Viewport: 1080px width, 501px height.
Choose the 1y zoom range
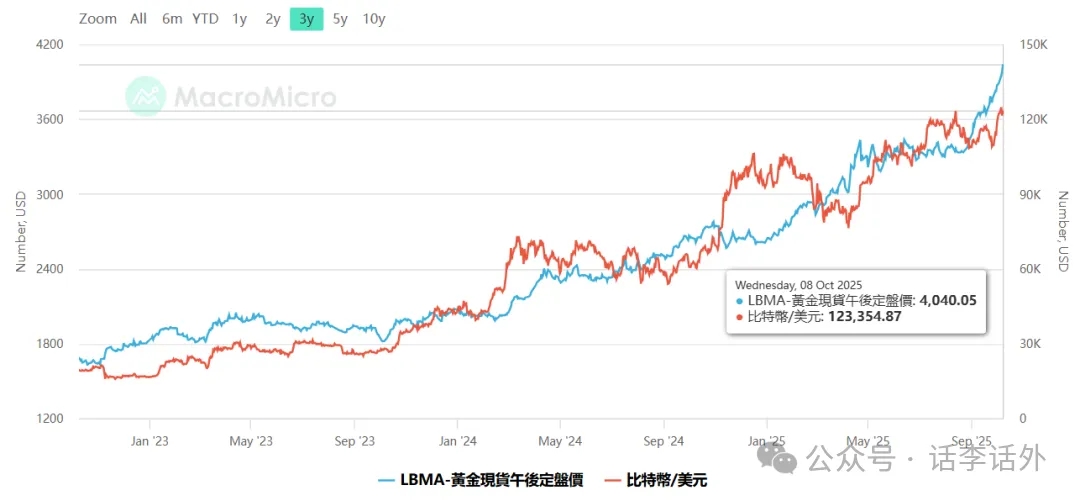pyautogui.click(x=239, y=19)
